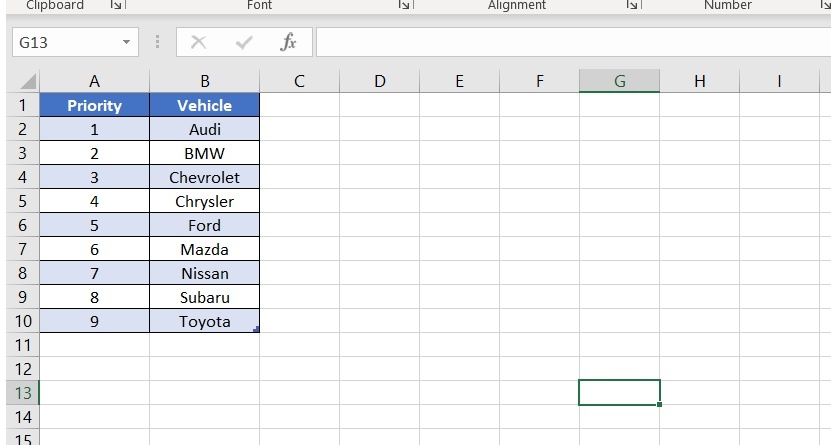Select the cell containing Chrysler
Image resolution: width=831 pixels, height=445 pixels.
coord(205,201)
